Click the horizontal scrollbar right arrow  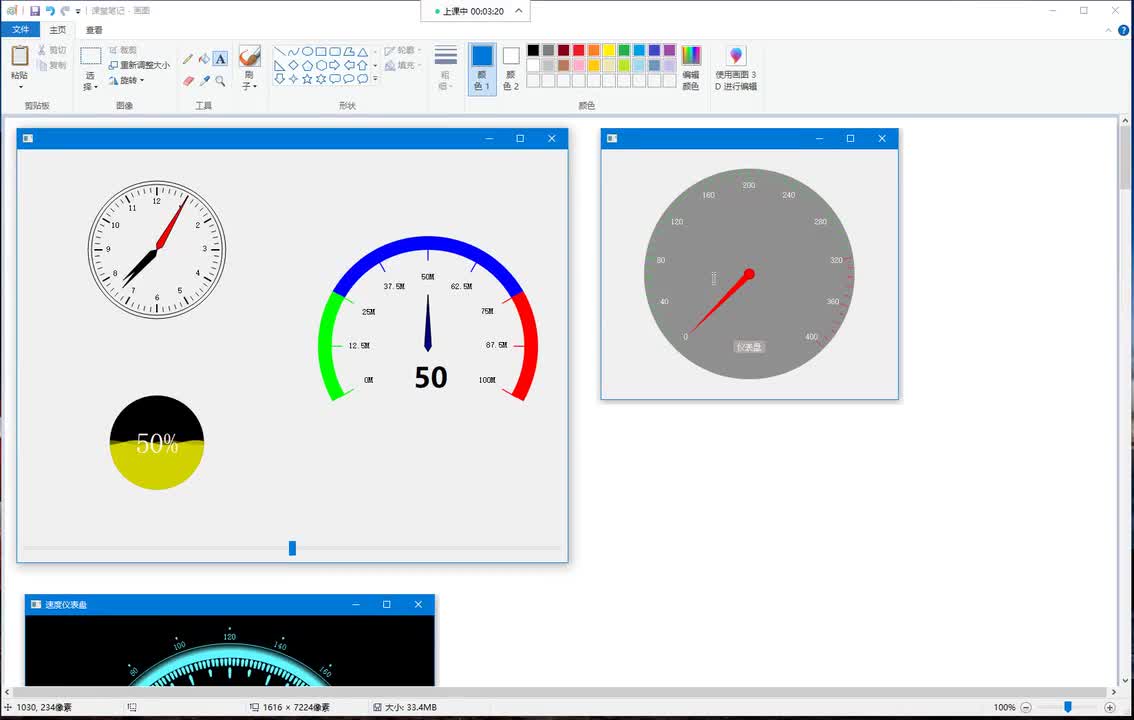coord(1113,693)
